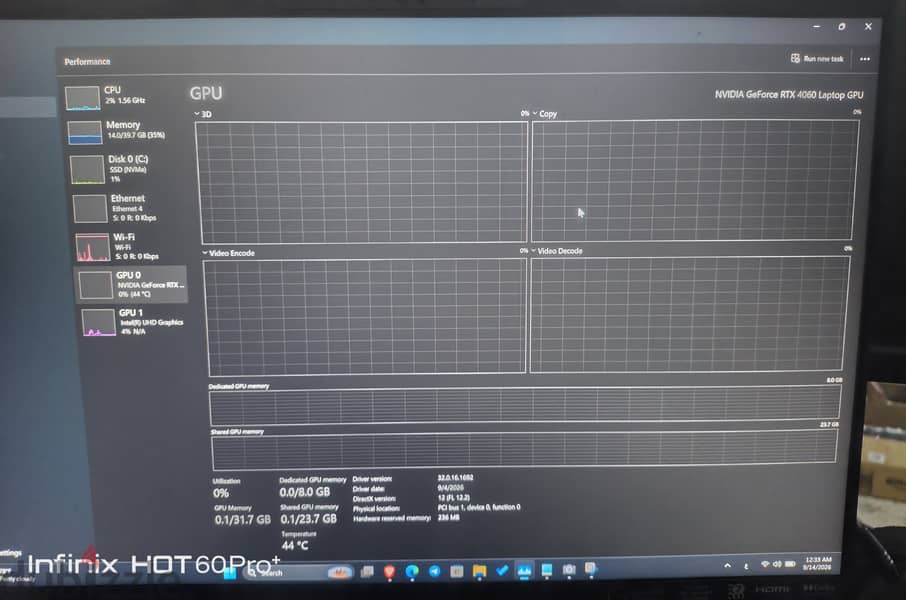
Task: Click the 0.0/8.0 GB dedicated memory value
Action: point(305,492)
